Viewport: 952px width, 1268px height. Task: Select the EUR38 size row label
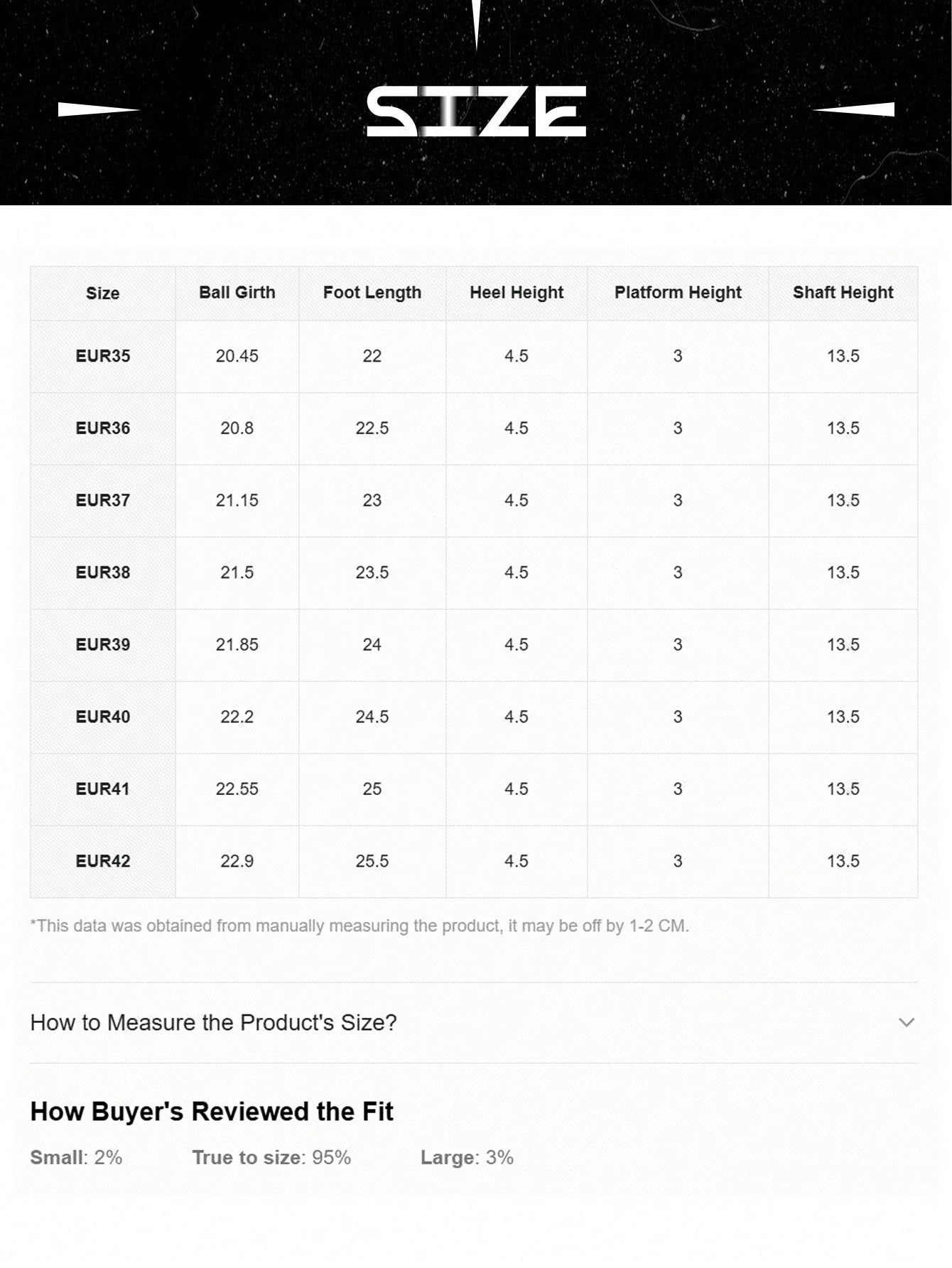tap(103, 573)
